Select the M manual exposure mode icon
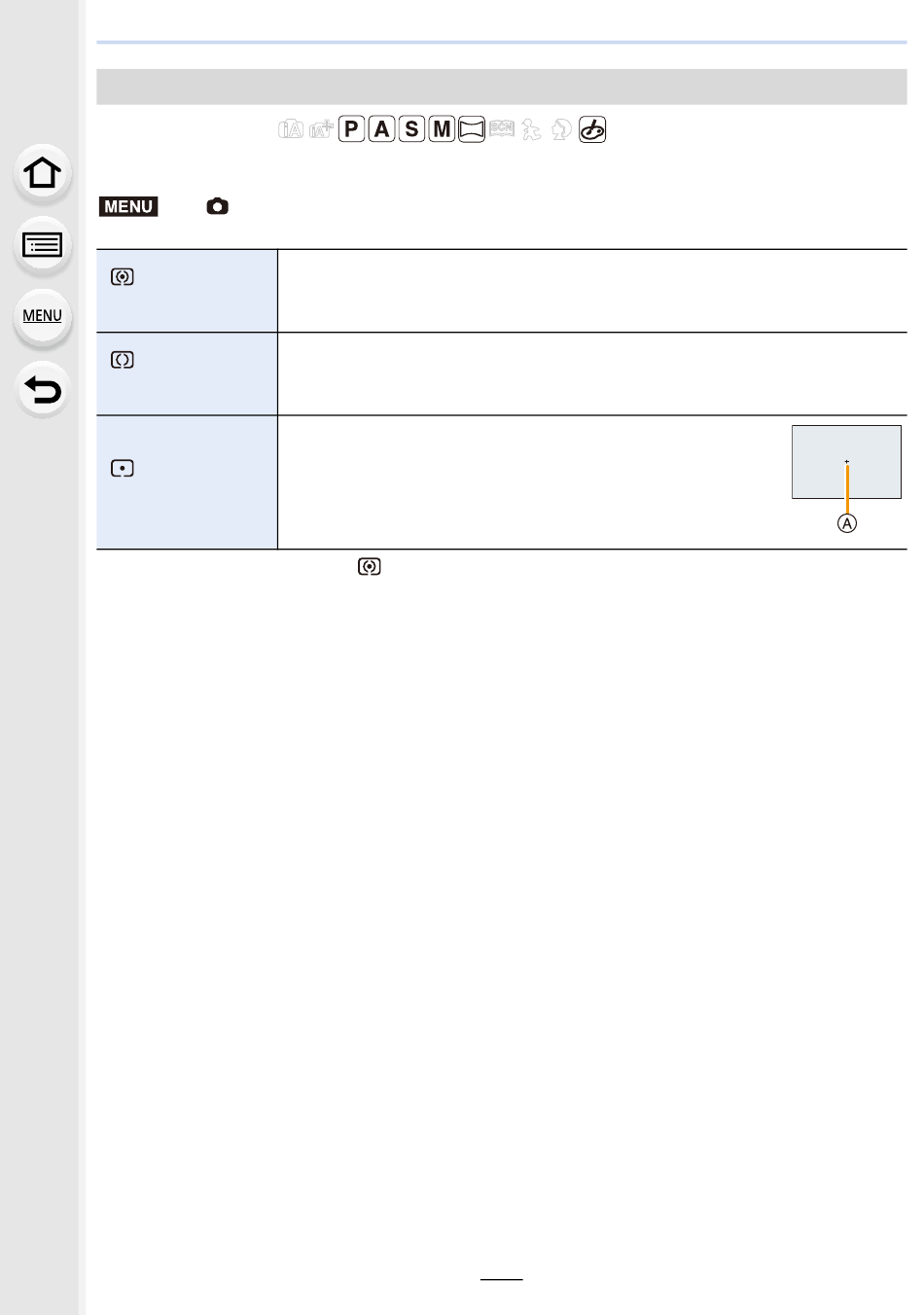 pyautogui.click(x=443, y=128)
